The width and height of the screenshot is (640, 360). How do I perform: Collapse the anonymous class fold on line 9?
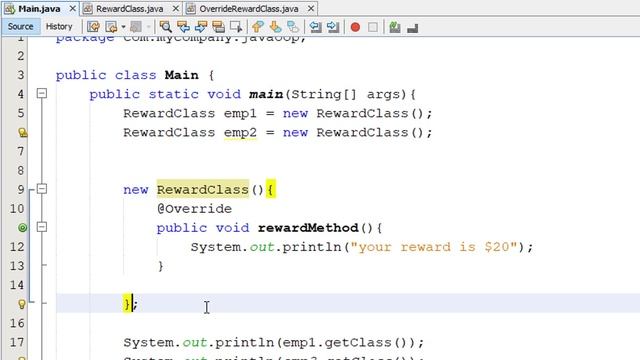42,189
